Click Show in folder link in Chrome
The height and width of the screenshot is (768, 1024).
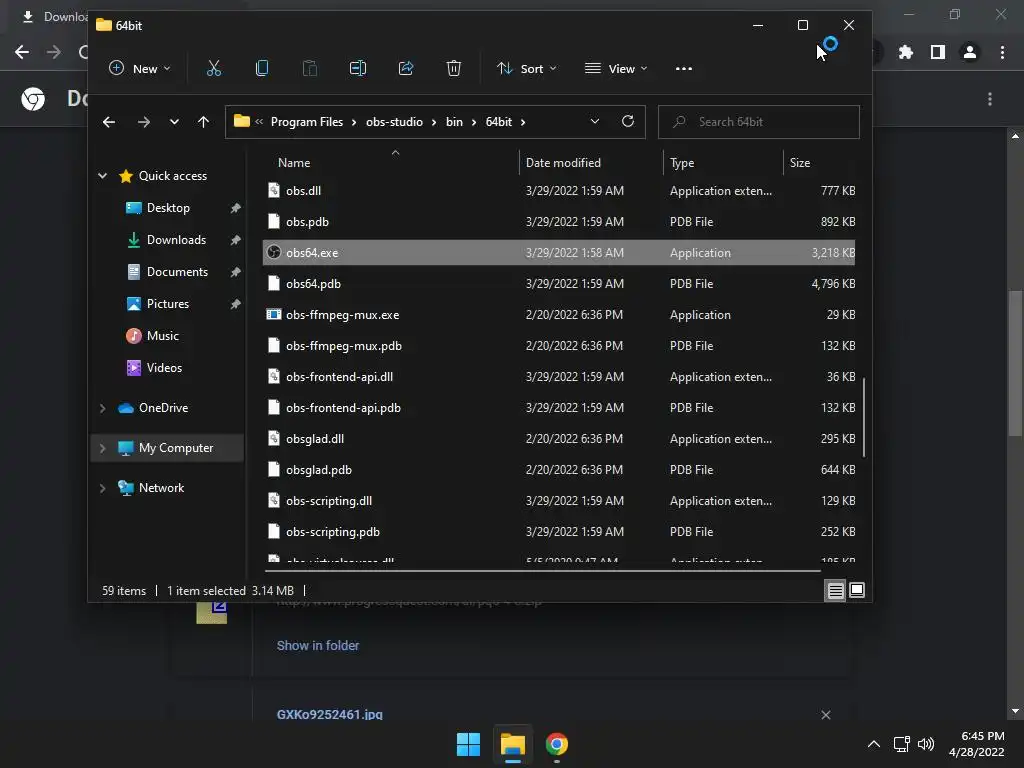(x=317, y=645)
